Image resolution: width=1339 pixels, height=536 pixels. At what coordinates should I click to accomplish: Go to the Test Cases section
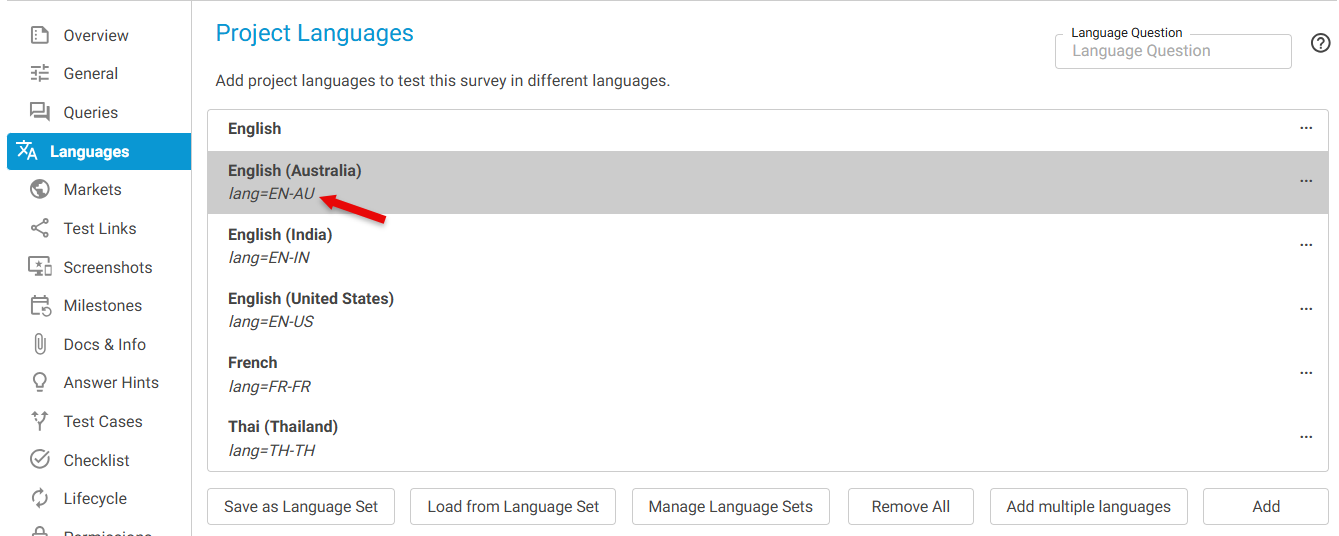(102, 422)
